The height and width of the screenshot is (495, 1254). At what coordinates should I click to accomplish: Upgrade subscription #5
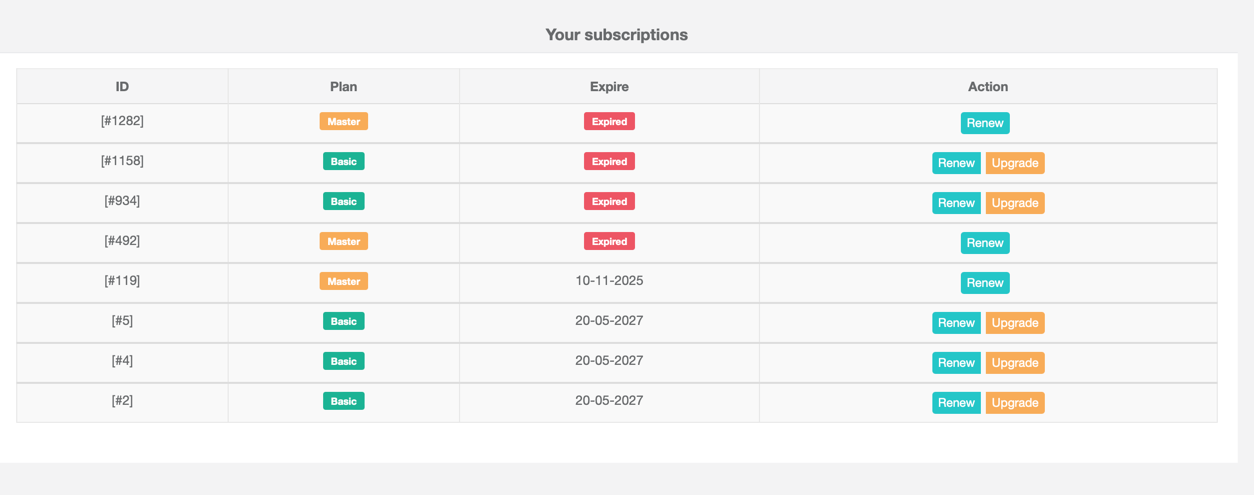1015,323
